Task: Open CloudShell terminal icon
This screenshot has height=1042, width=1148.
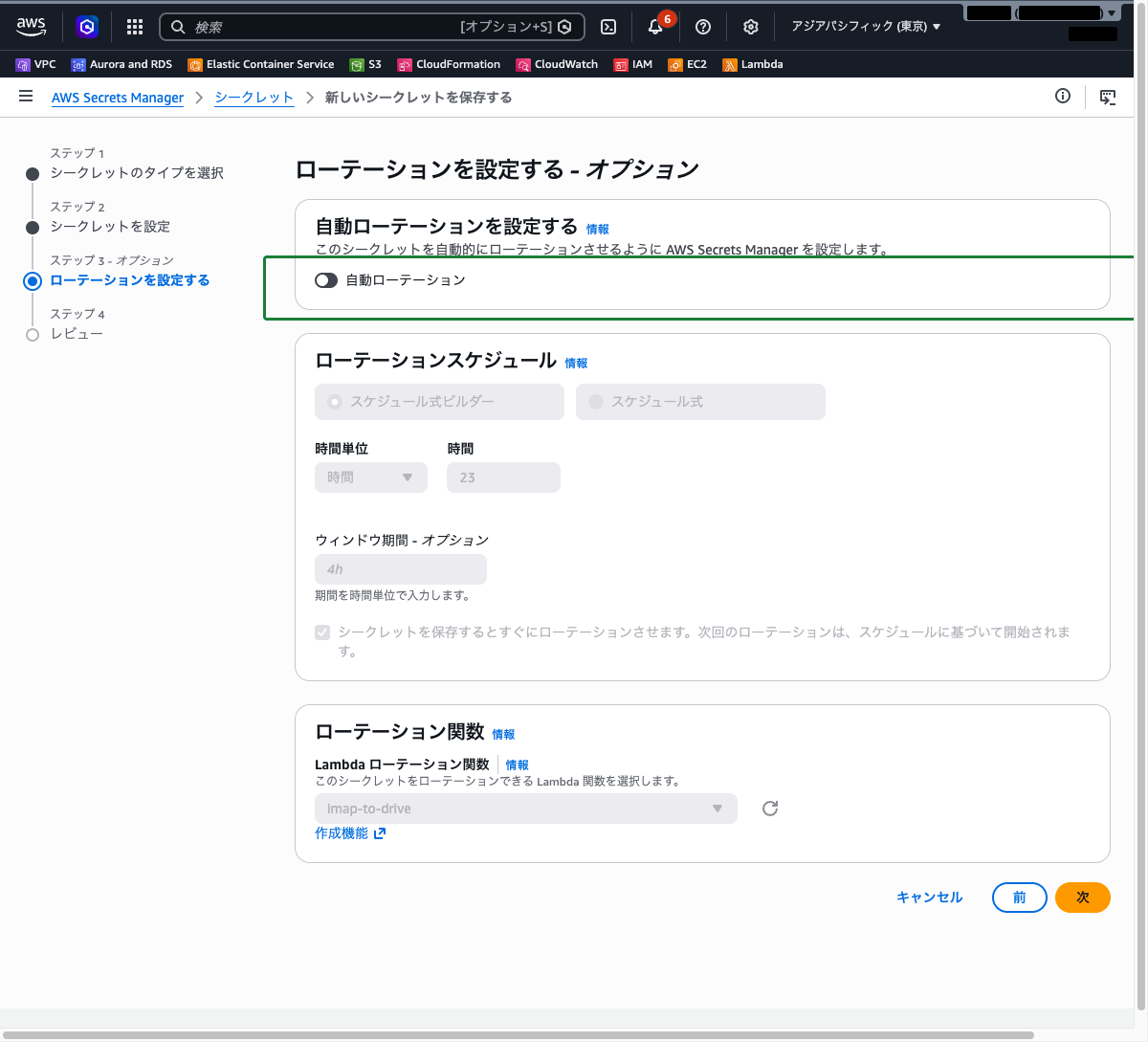Action: (608, 27)
